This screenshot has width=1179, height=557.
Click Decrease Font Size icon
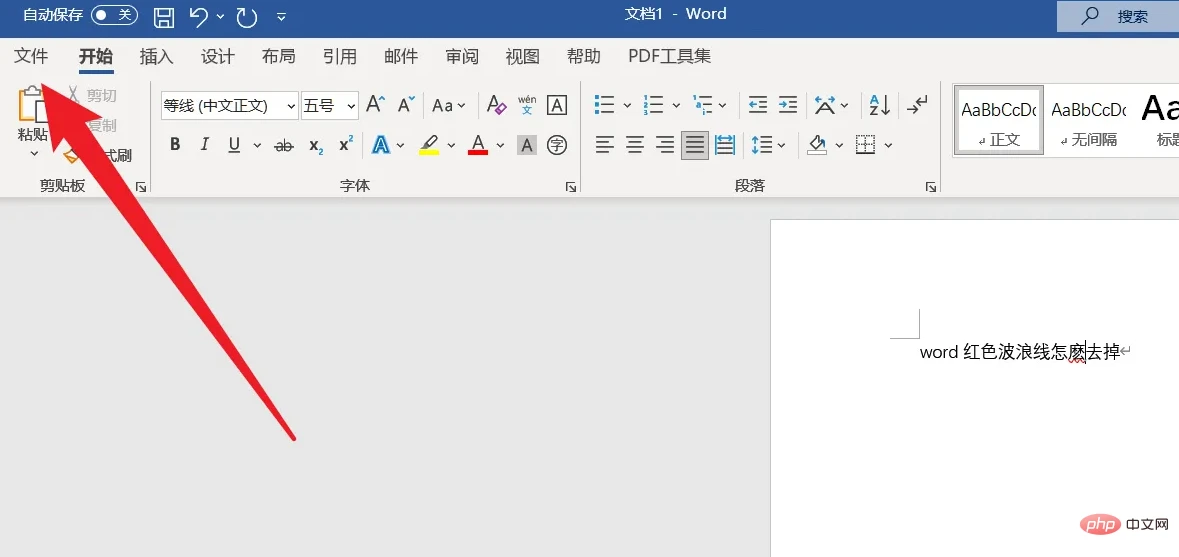[x=406, y=105]
